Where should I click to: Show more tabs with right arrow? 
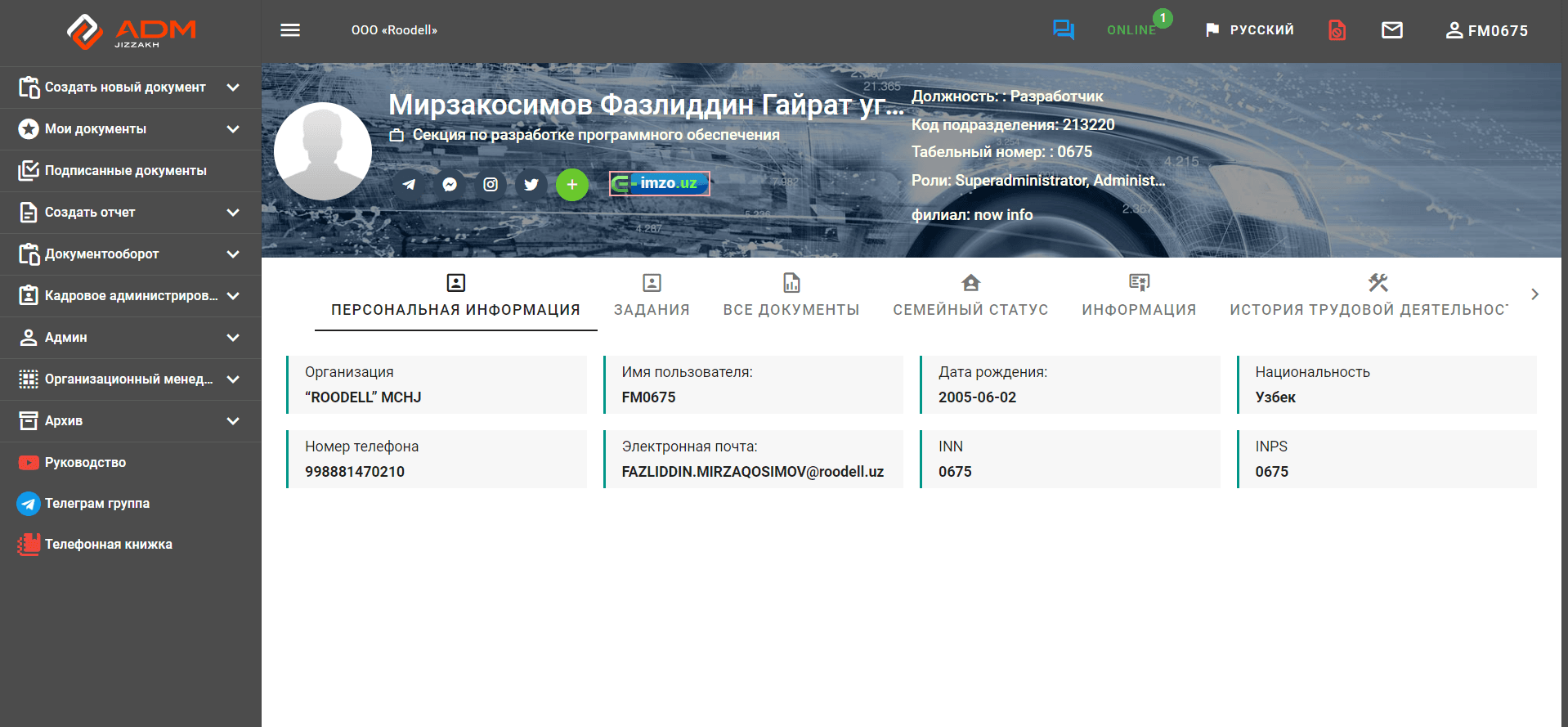click(x=1534, y=294)
